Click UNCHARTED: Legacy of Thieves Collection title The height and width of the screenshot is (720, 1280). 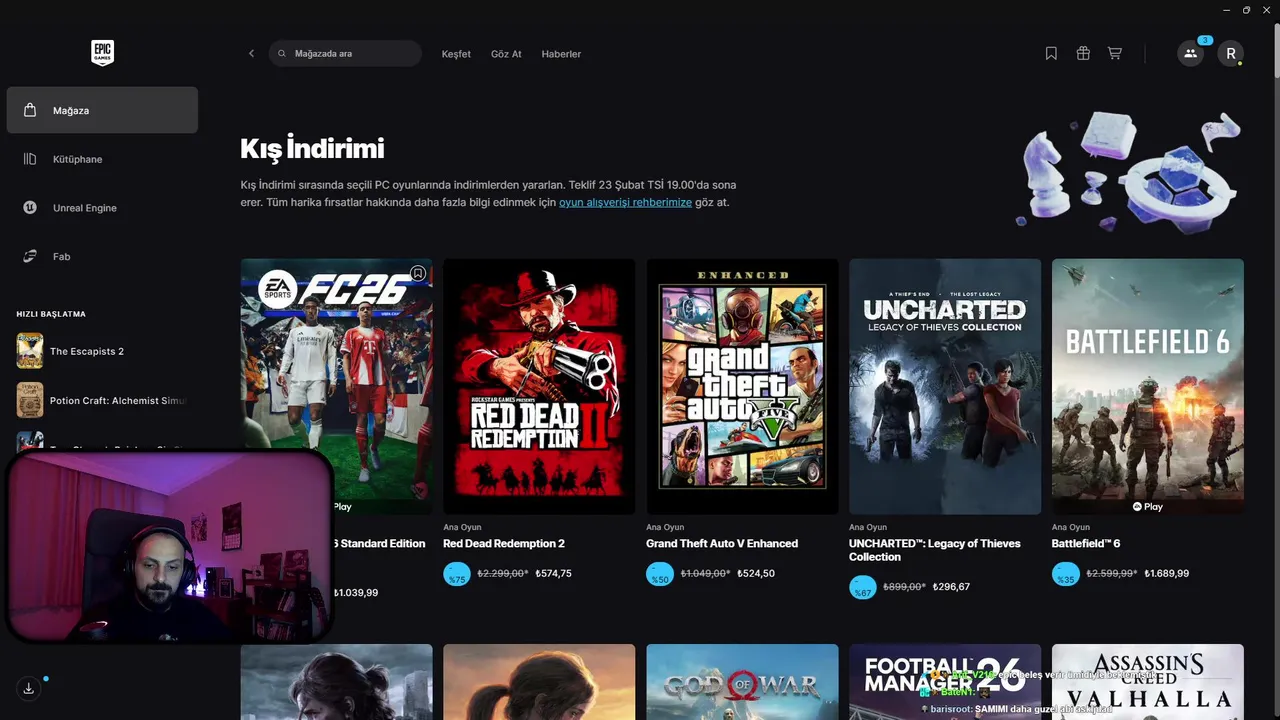click(x=935, y=550)
